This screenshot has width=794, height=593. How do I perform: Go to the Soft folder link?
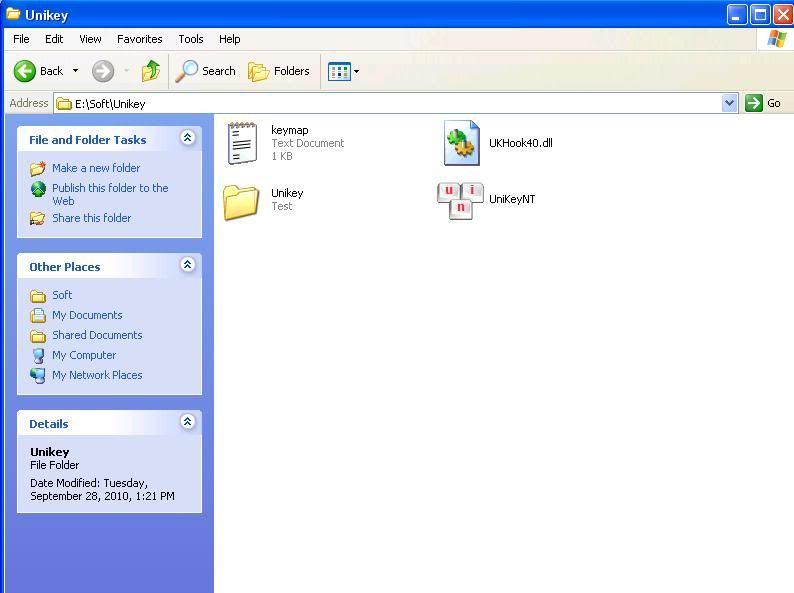[x=62, y=295]
